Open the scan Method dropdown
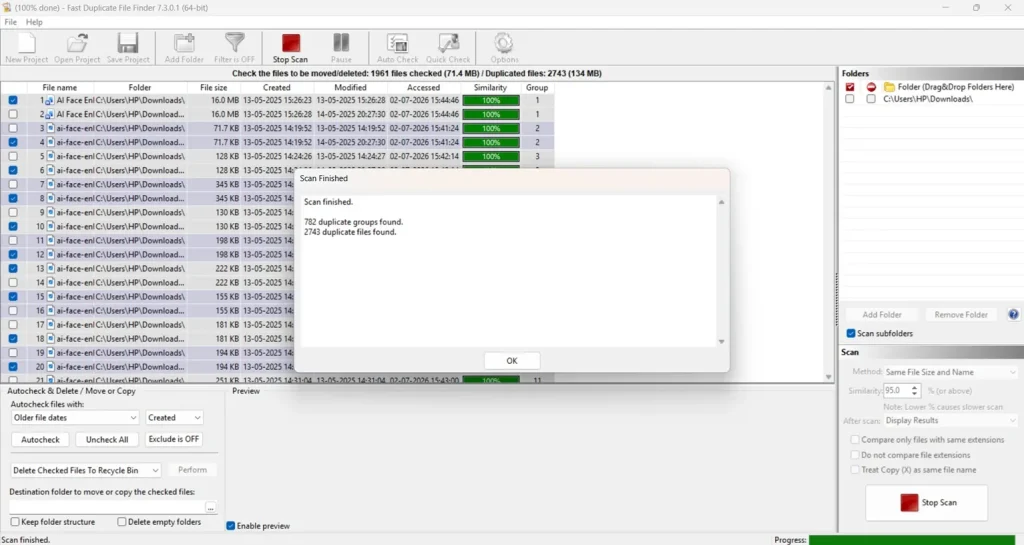 (x=950, y=372)
